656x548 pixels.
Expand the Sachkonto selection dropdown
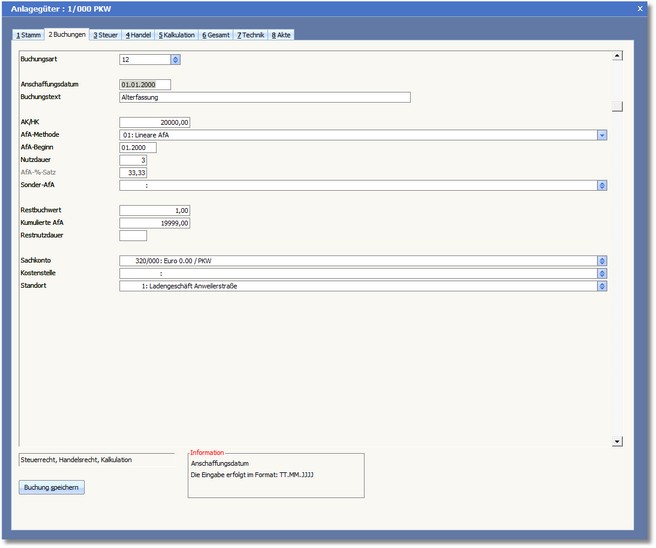603,261
